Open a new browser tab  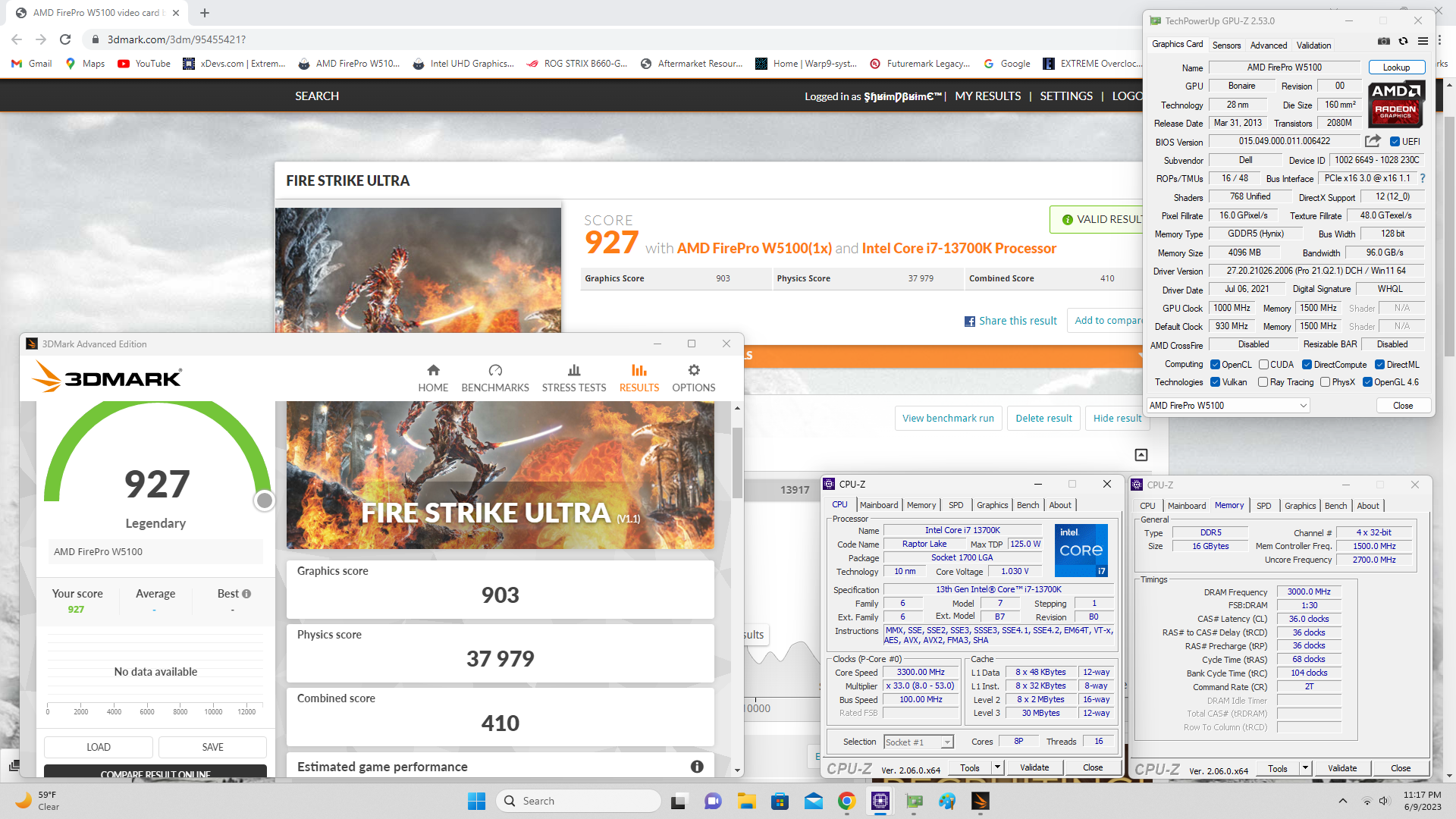click(205, 13)
